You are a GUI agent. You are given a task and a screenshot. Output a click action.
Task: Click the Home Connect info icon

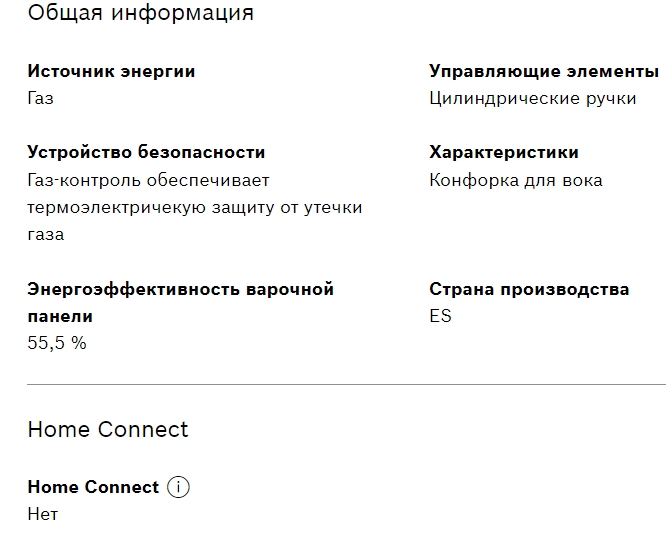[179, 487]
